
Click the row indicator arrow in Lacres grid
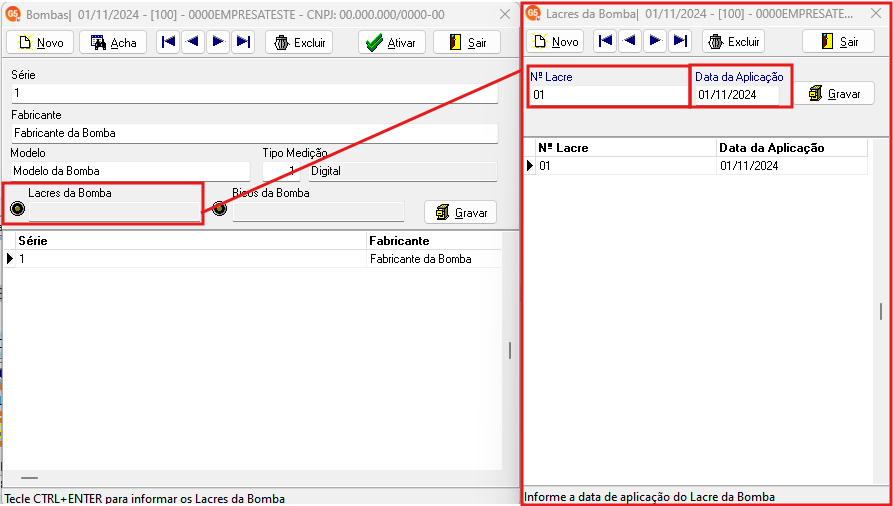click(x=530, y=166)
